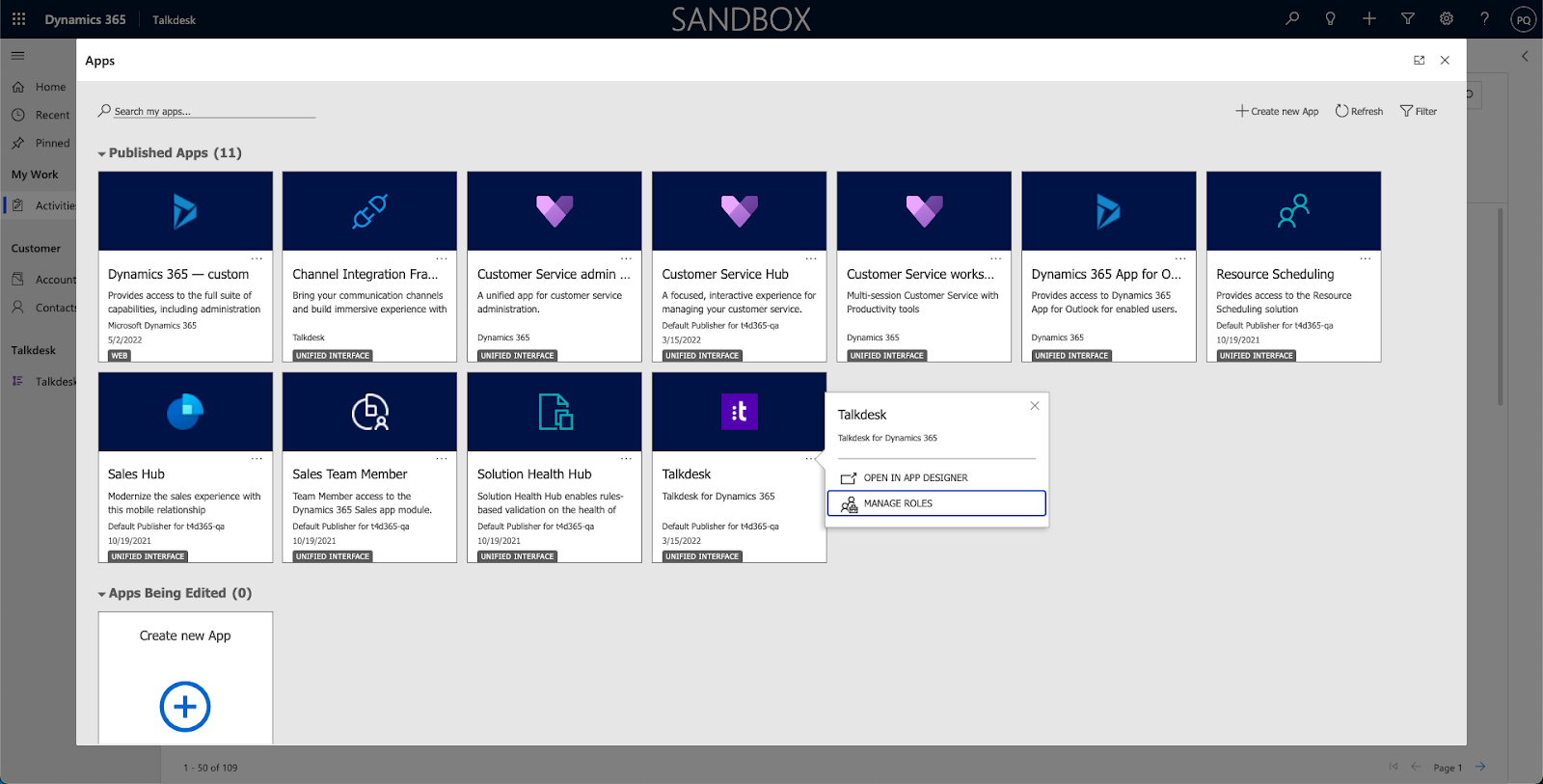Click the Search my apps field
Viewport: 1543px width, 784px height.
click(207, 111)
